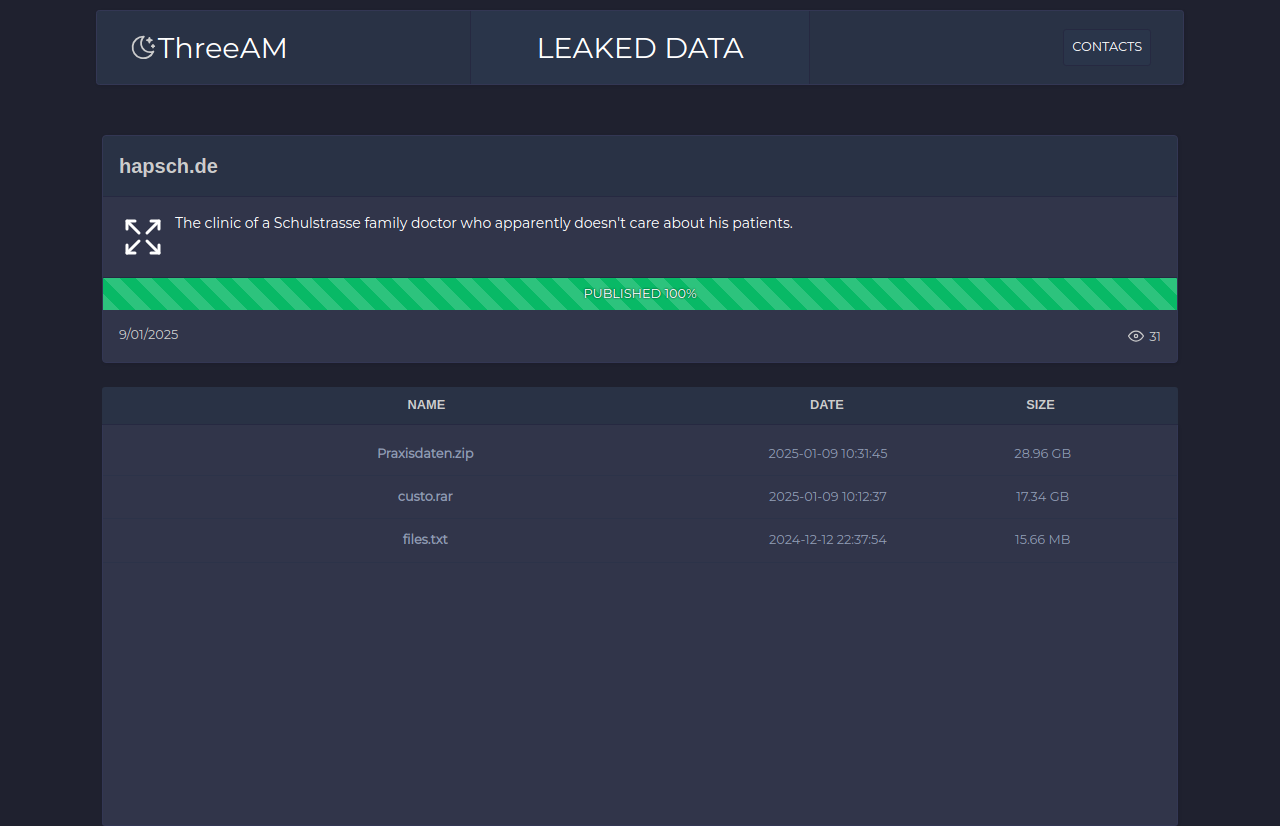Select the Praxisdaten.zip file name
This screenshot has height=826, width=1280.
coord(425,453)
